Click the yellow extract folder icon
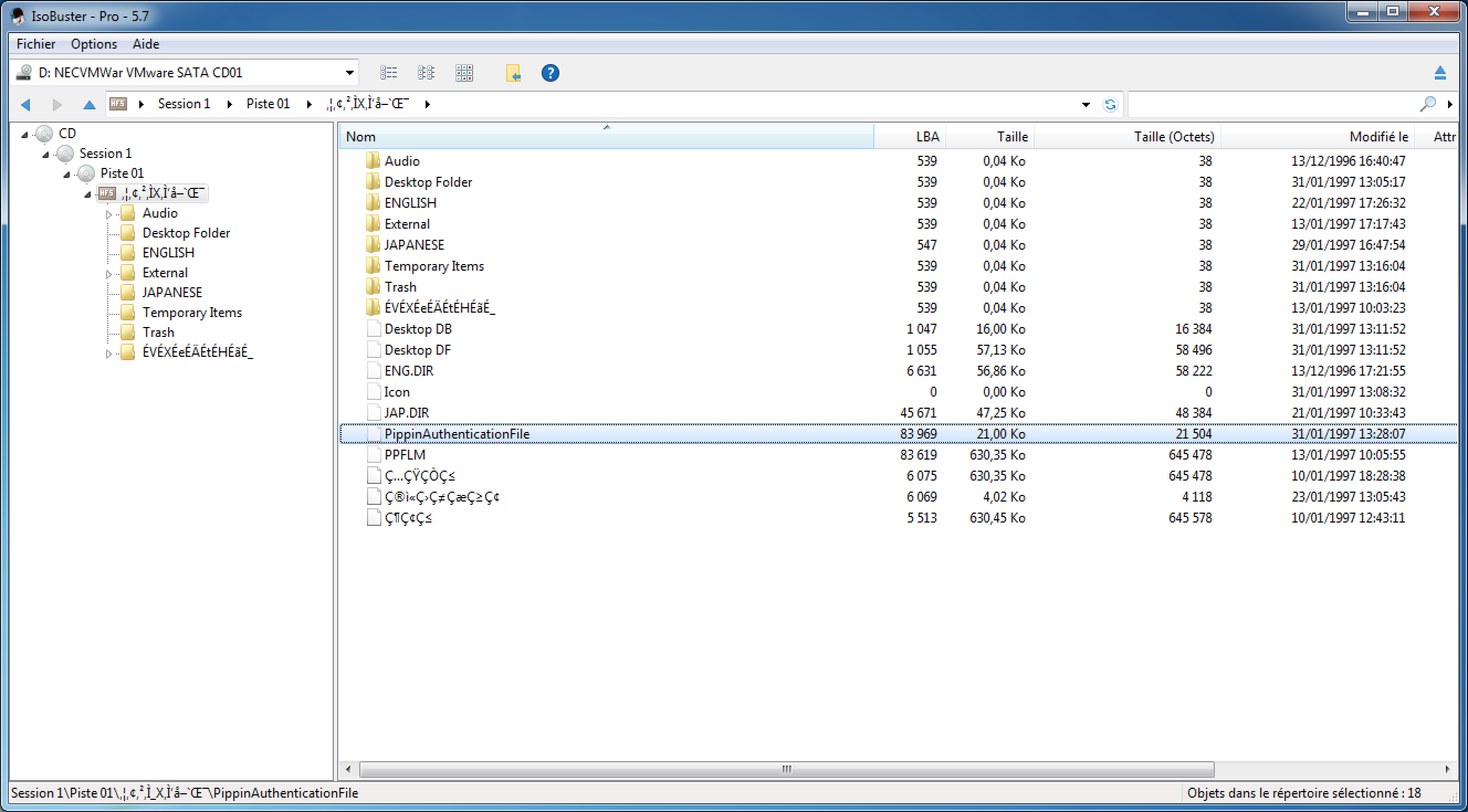 [513, 73]
